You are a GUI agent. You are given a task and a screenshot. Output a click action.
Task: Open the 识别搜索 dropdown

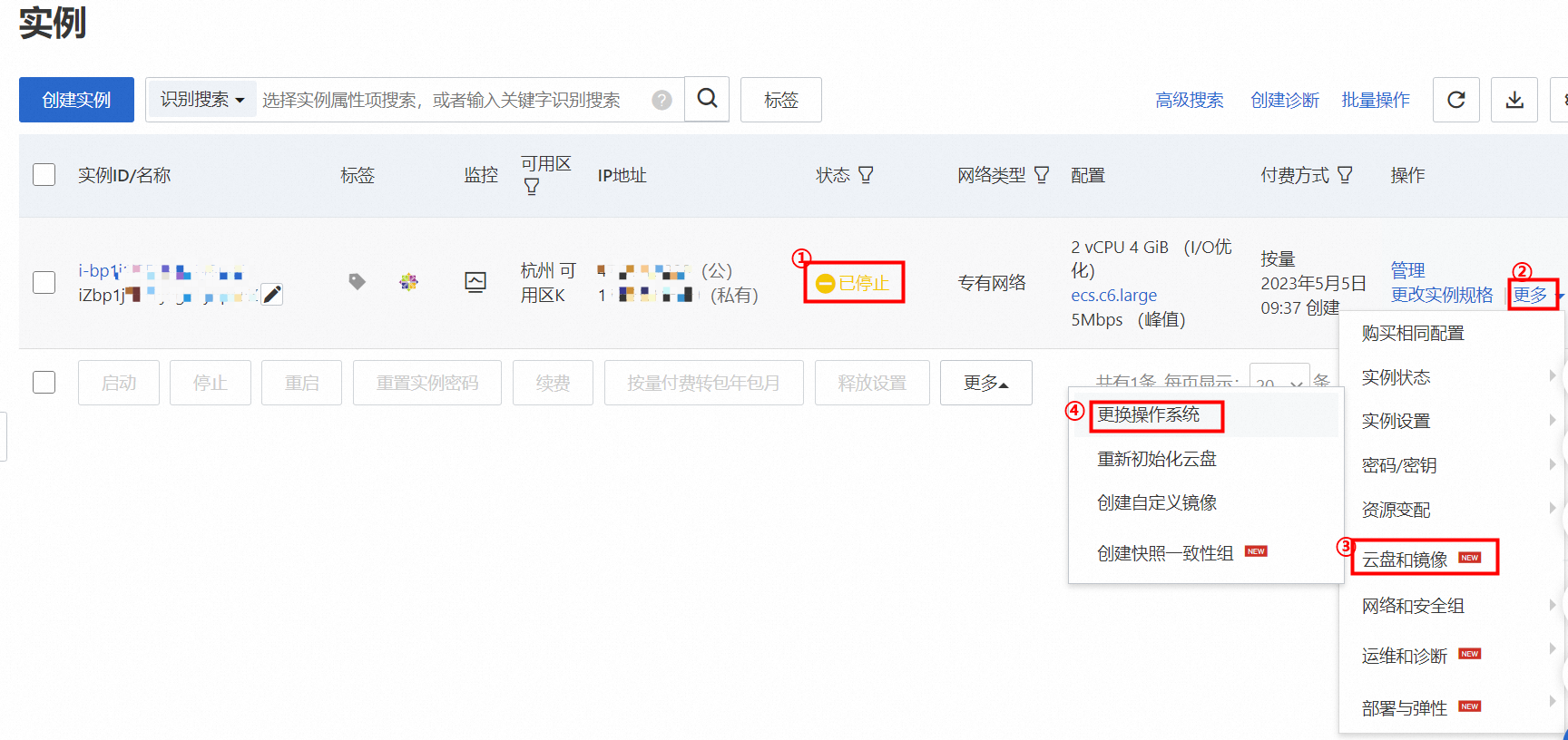point(201,100)
